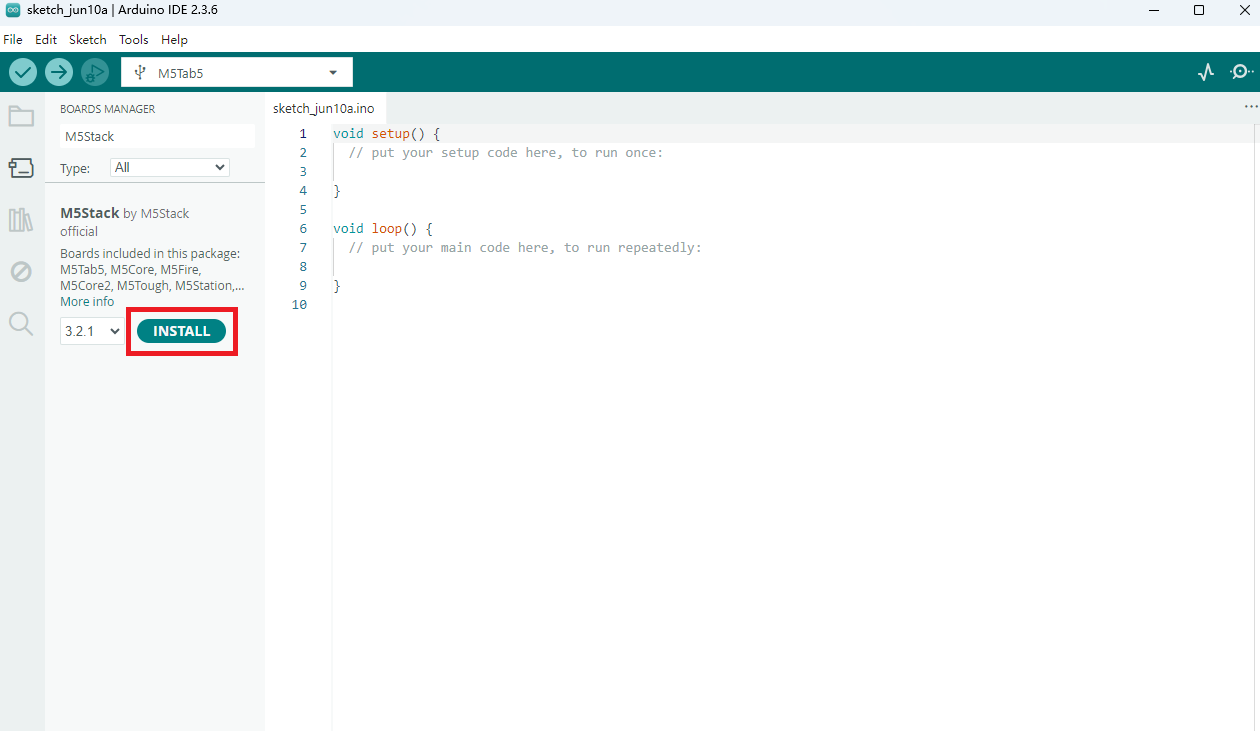This screenshot has height=731, width=1260.
Task: Click the M5Stack search field
Action: point(157,136)
